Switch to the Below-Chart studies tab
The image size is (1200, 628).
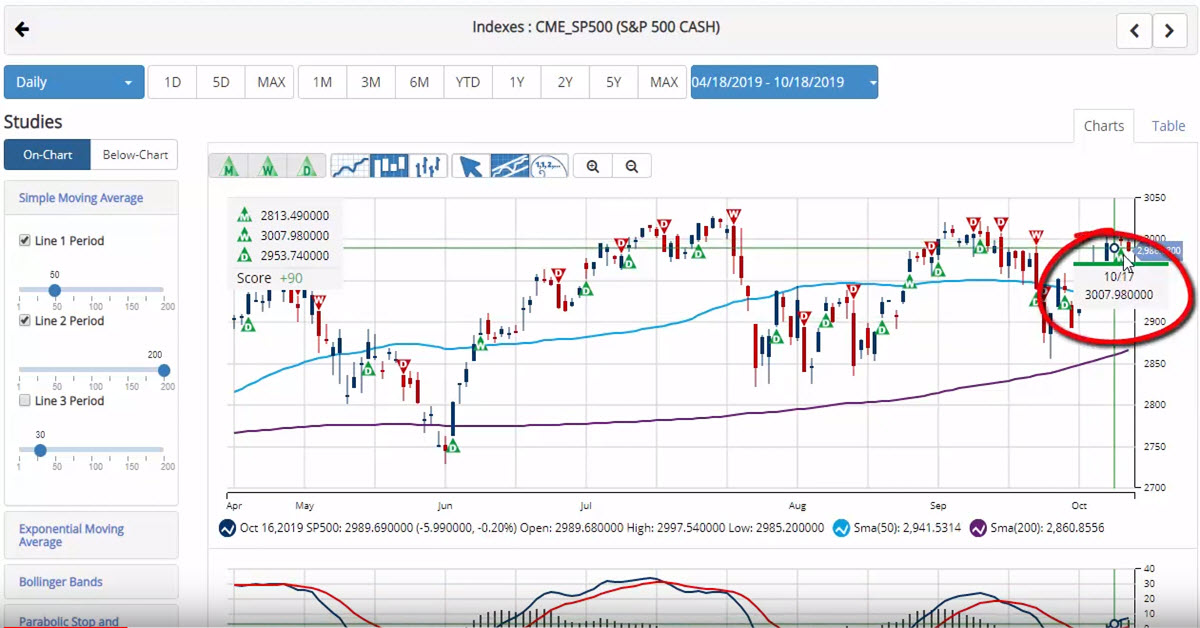(135, 155)
